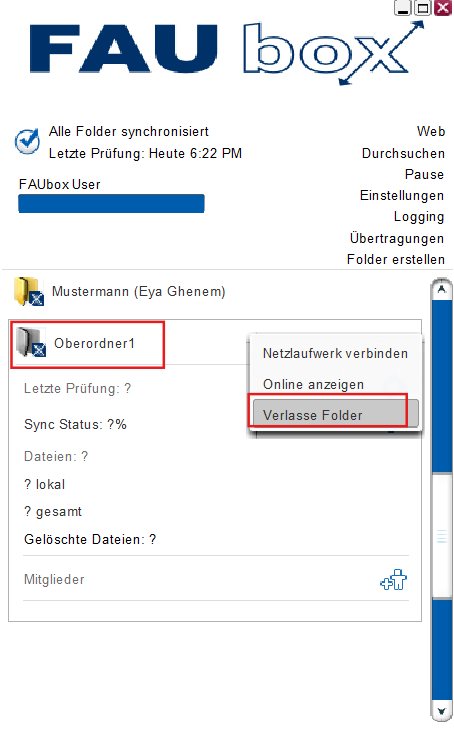Viewport: 454px width, 739px height.
Task: Select Online anzeigen menu entry
Action: [314, 385]
